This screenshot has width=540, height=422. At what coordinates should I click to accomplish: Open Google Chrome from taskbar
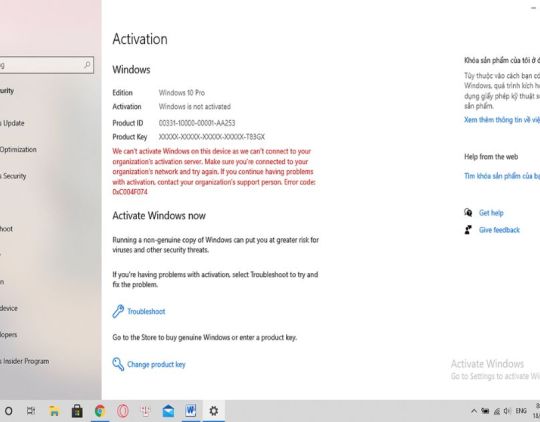pos(100,411)
